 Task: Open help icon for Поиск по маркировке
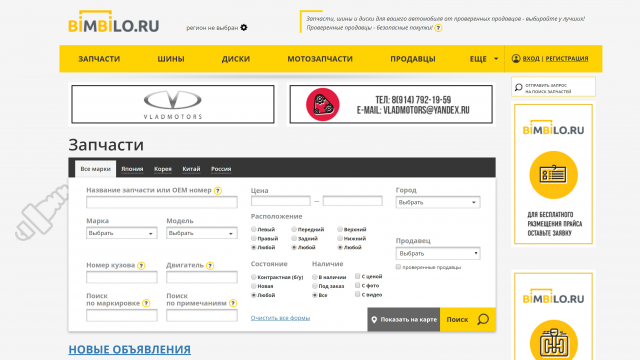point(146,303)
